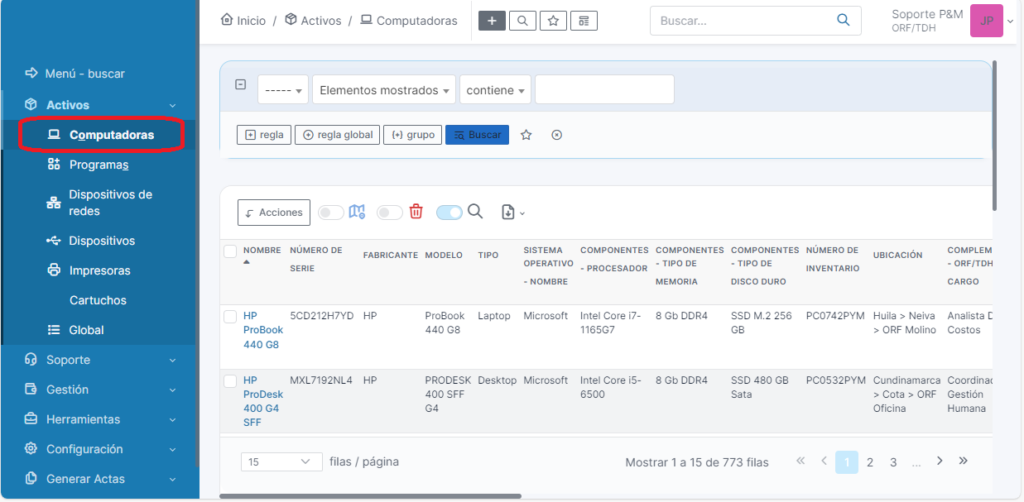Save the current search with the star icon
The image size is (1024, 502).
[x=527, y=135]
